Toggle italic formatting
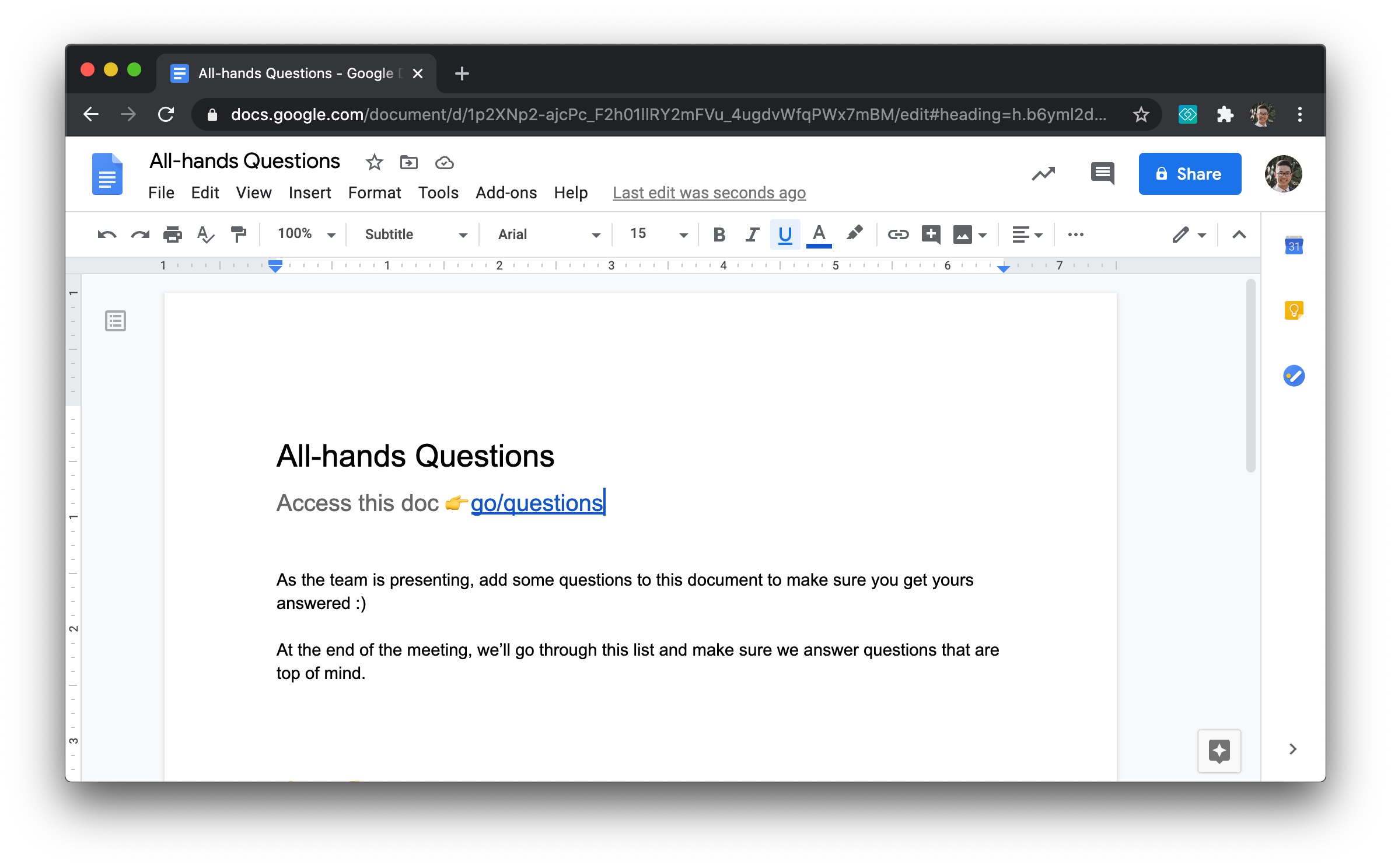 (x=752, y=235)
